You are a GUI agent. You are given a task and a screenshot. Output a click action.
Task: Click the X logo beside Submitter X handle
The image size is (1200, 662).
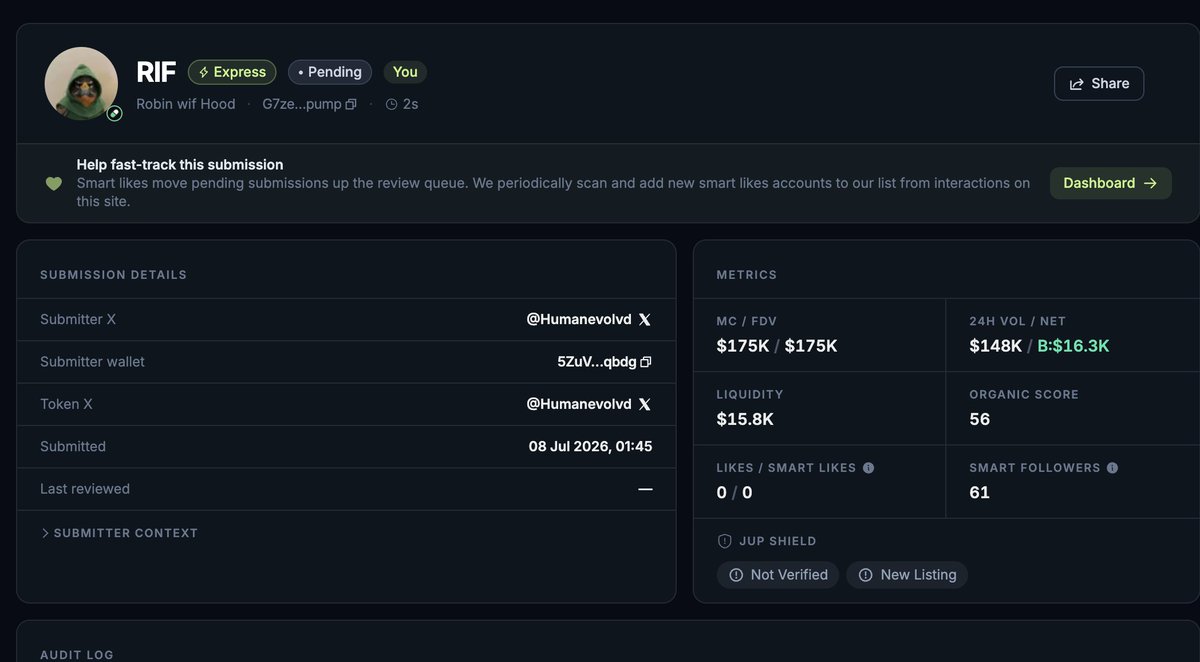tap(645, 320)
